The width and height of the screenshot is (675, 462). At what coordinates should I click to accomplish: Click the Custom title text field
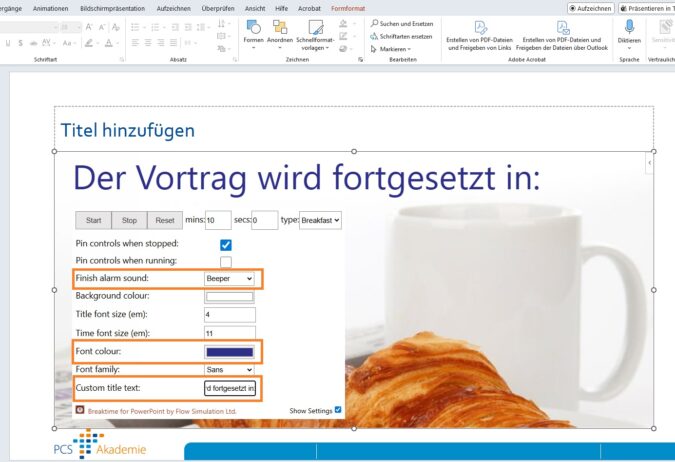tap(230, 388)
